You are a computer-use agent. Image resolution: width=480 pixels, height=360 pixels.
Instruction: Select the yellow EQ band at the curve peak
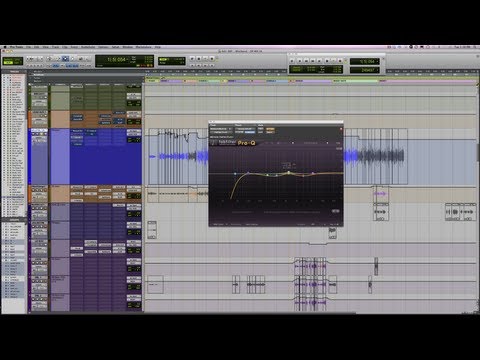click(289, 172)
